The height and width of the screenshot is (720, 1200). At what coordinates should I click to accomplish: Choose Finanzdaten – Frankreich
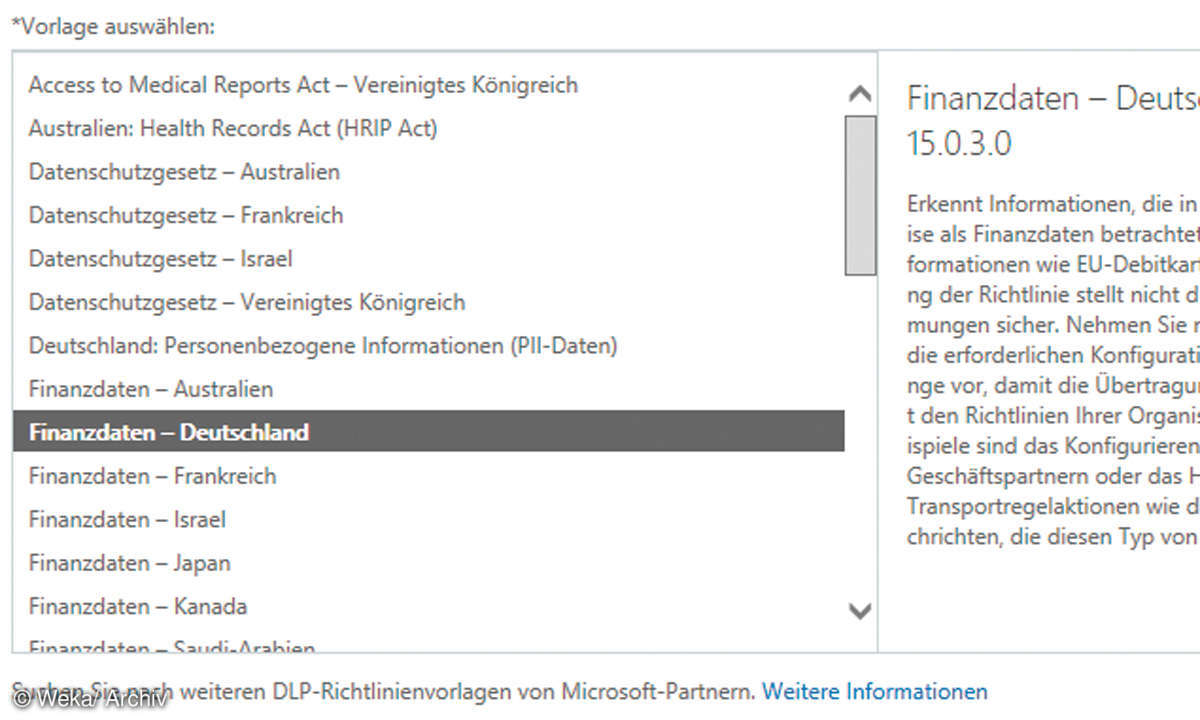(x=152, y=476)
